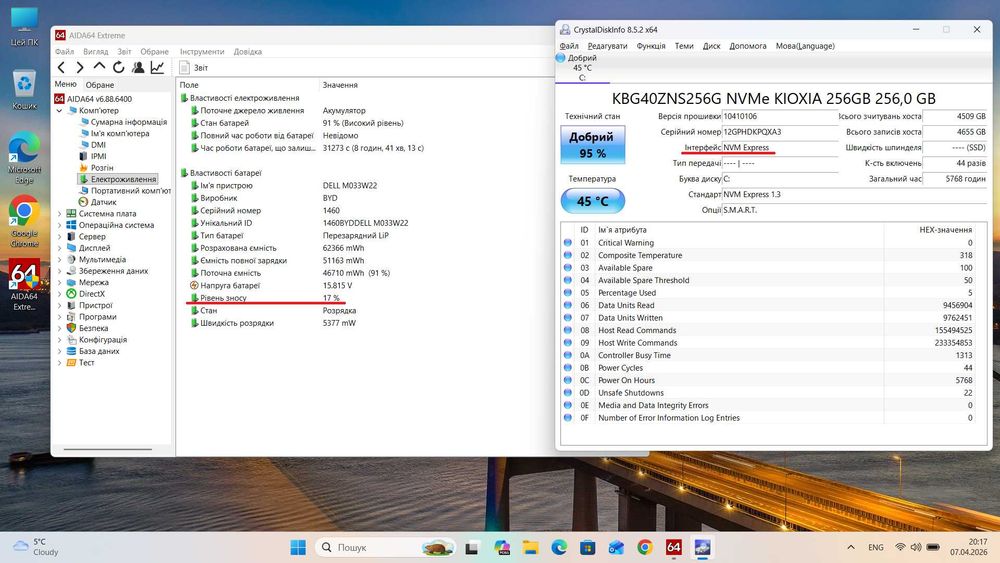Open the Довідка menu in AIDA64
The image size is (1000, 563).
click(247, 52)
